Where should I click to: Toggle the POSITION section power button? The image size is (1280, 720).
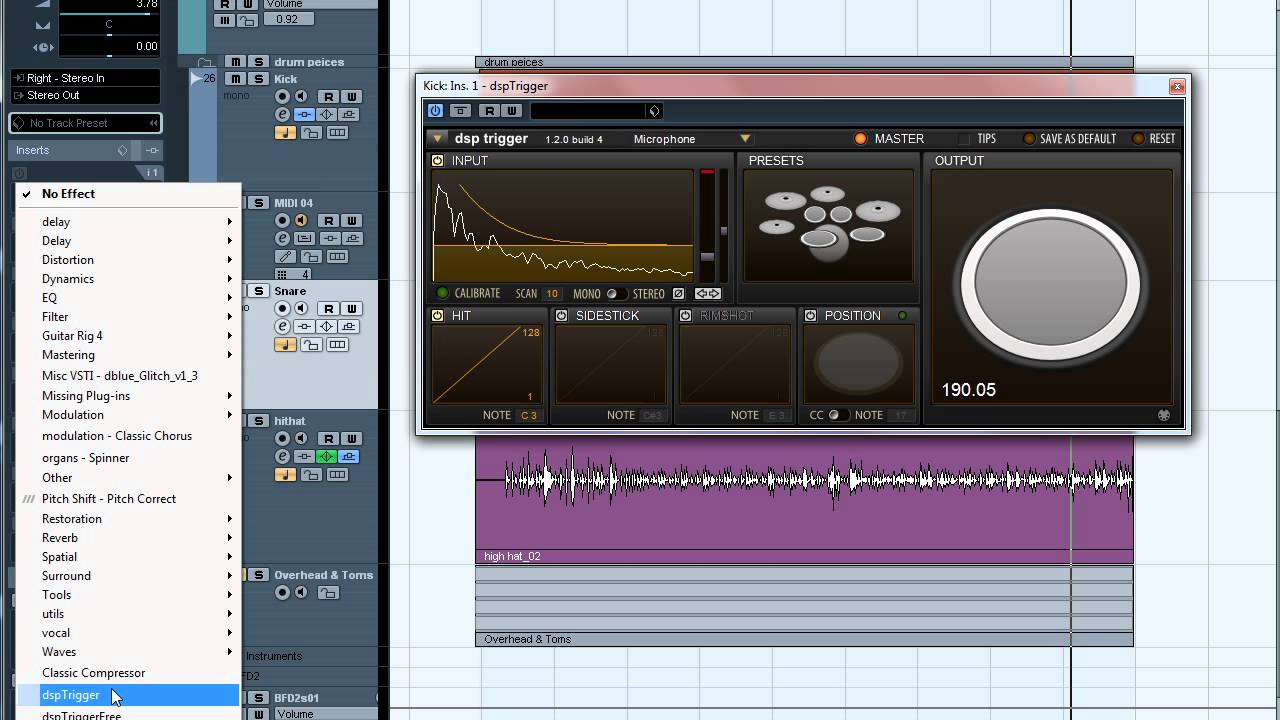(x=810, y=316)
